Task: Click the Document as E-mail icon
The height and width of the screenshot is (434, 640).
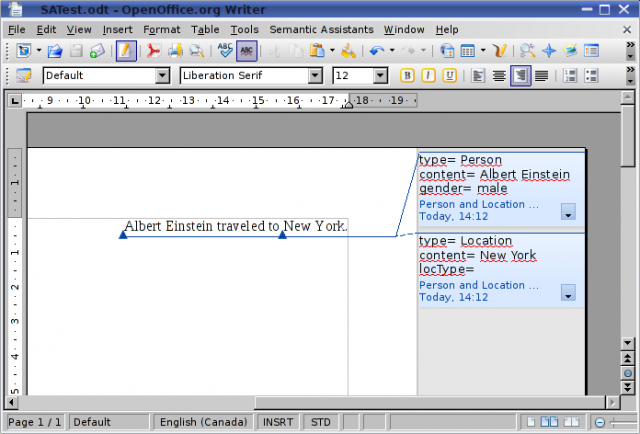Action: coord(97,51)
